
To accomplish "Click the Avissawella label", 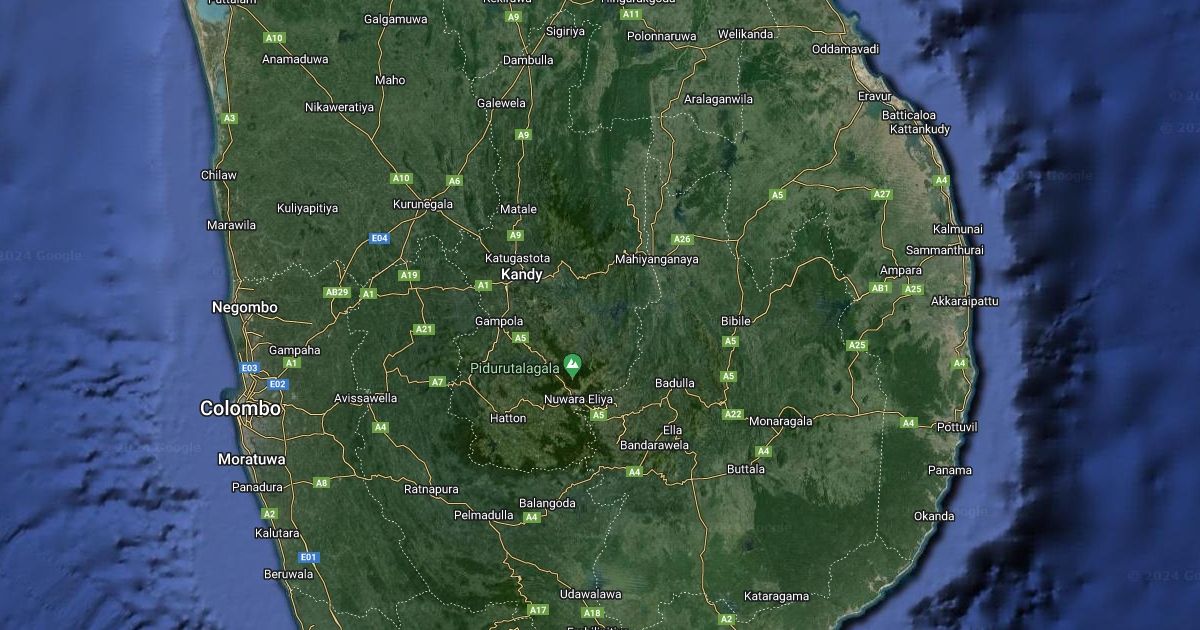I will pyautogui.click(x=365, y=398).
